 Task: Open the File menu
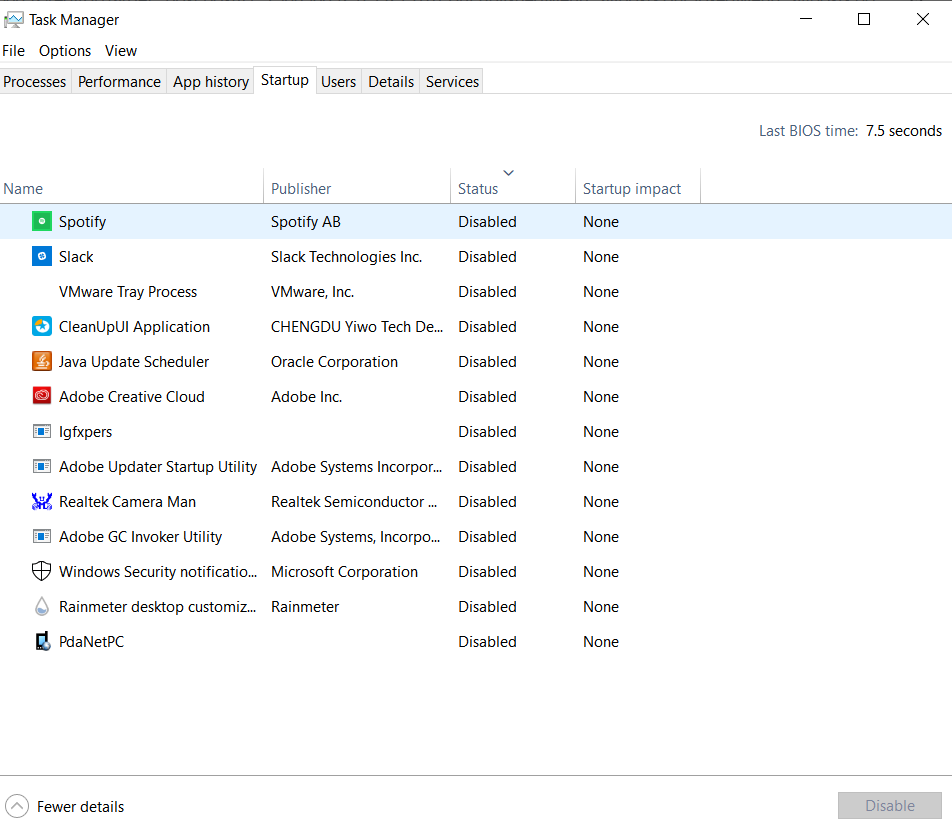[14, 51]
